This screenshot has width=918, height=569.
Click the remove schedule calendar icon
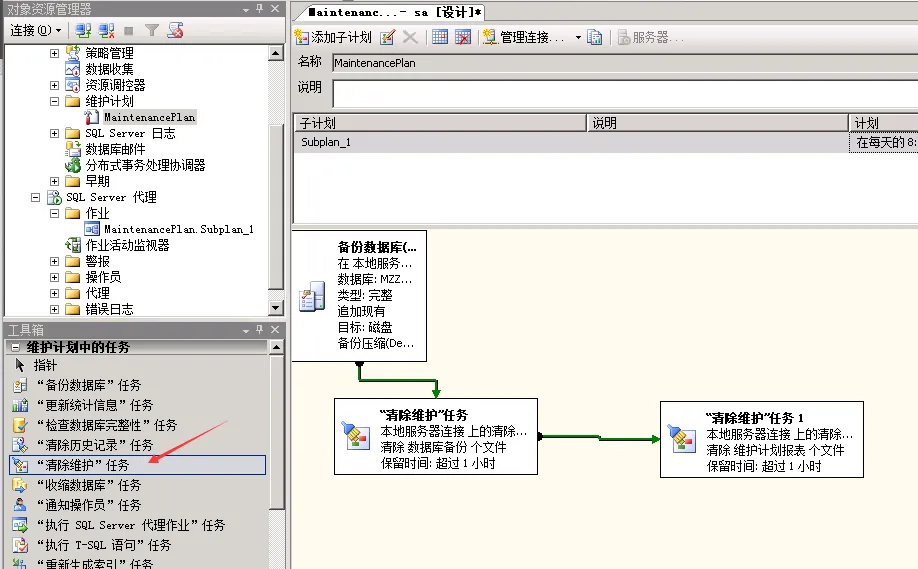463,37
